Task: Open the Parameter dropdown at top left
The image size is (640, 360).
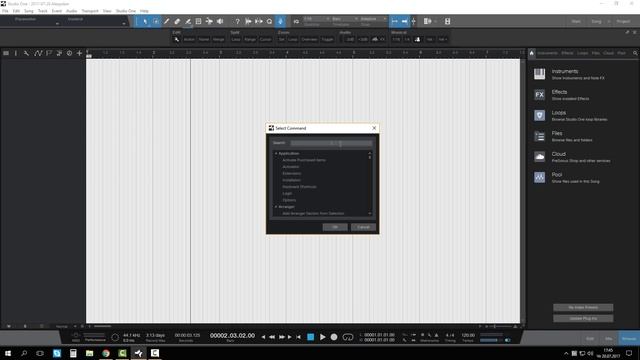Action: [x=57, y=24]
